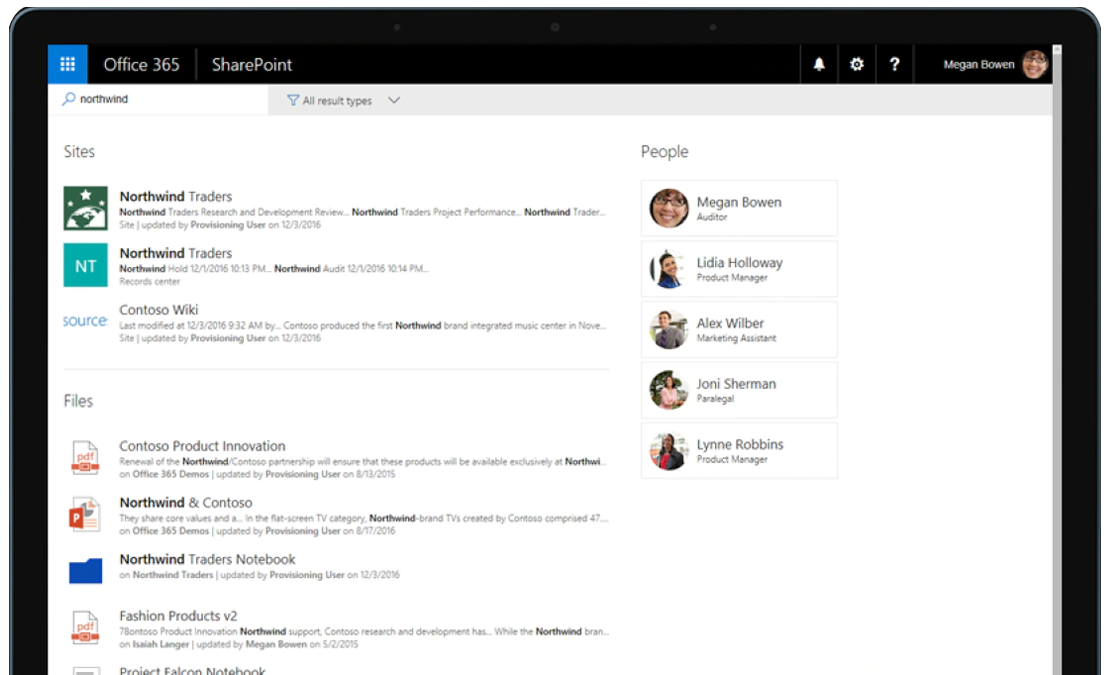The height and width of the screenshot is (675, 1109).
Task: Click the teal NT site tile
Action: coord(86,265)
